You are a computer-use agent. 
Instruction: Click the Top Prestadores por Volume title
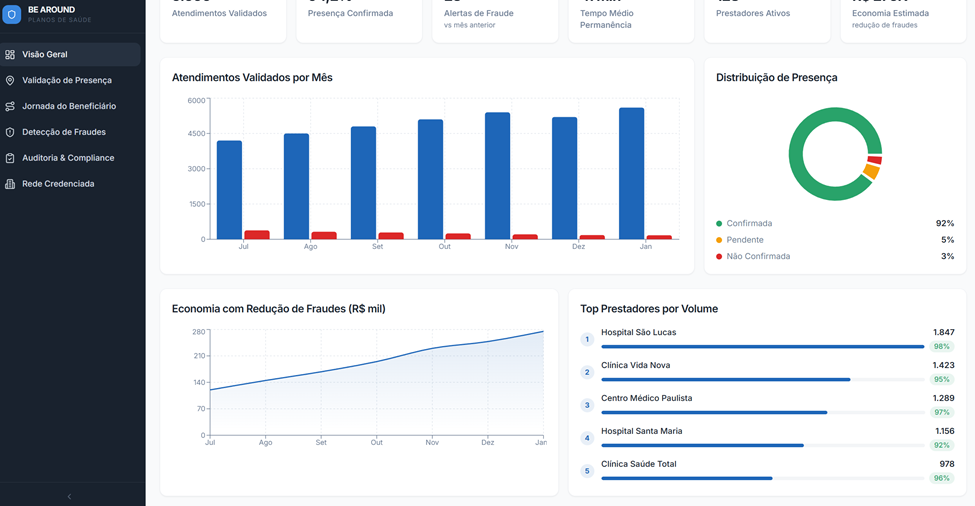(649, 309)
